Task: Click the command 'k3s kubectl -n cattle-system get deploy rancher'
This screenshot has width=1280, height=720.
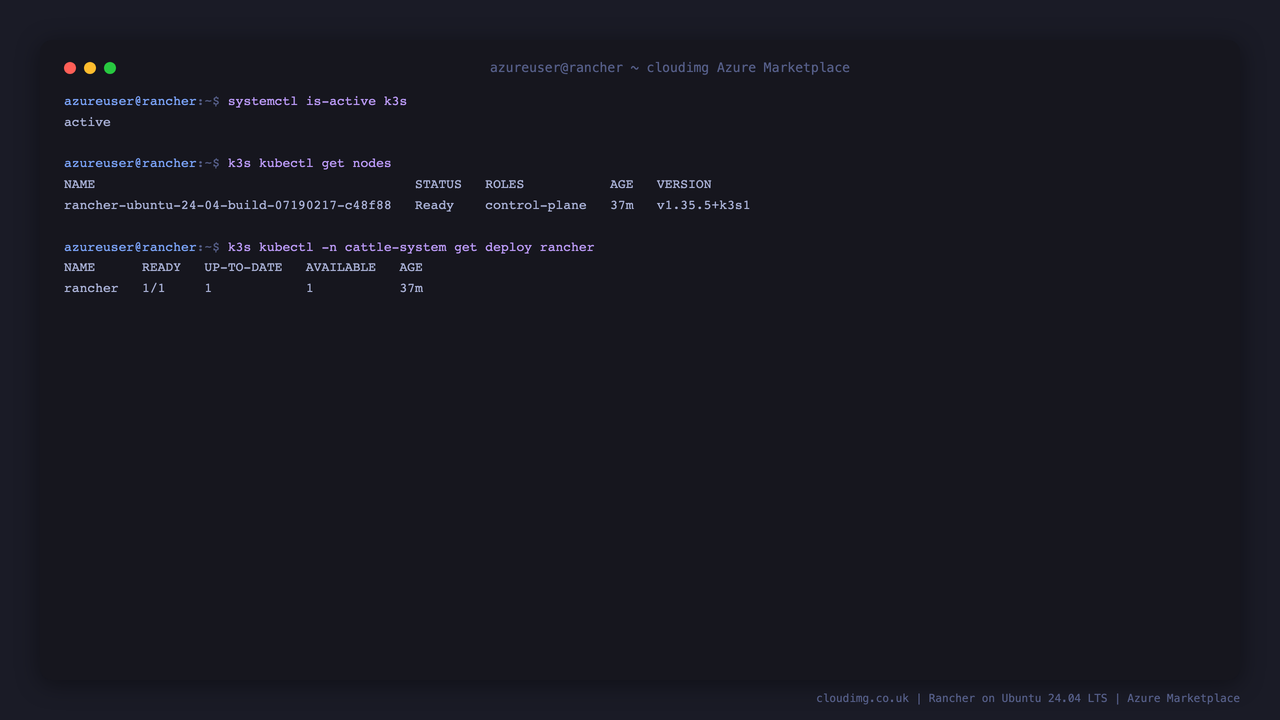Action: coord(411,247)
